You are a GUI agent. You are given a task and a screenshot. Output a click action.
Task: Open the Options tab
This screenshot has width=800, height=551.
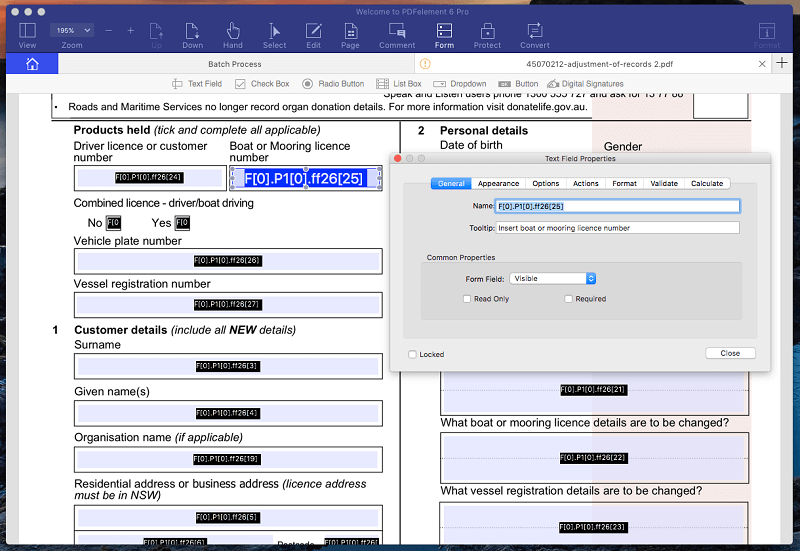click(546, 184)
